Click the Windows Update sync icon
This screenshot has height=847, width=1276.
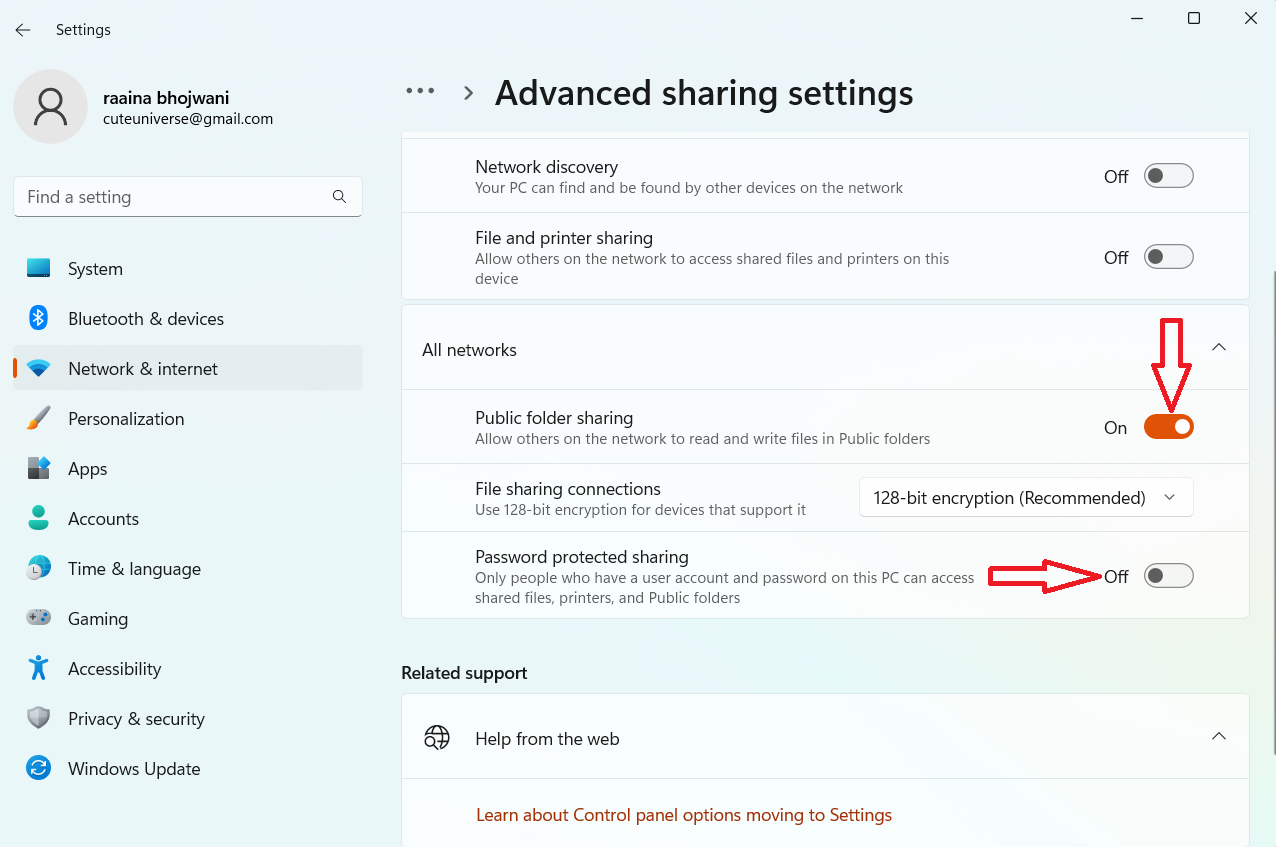click(x=39, y=768)
